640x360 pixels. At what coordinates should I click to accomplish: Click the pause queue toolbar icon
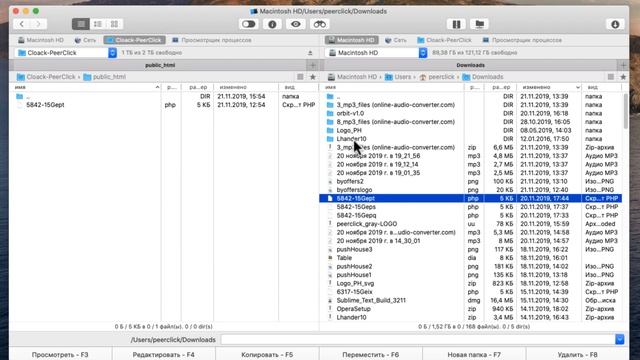pyautogui.click(x=456, y=24)
